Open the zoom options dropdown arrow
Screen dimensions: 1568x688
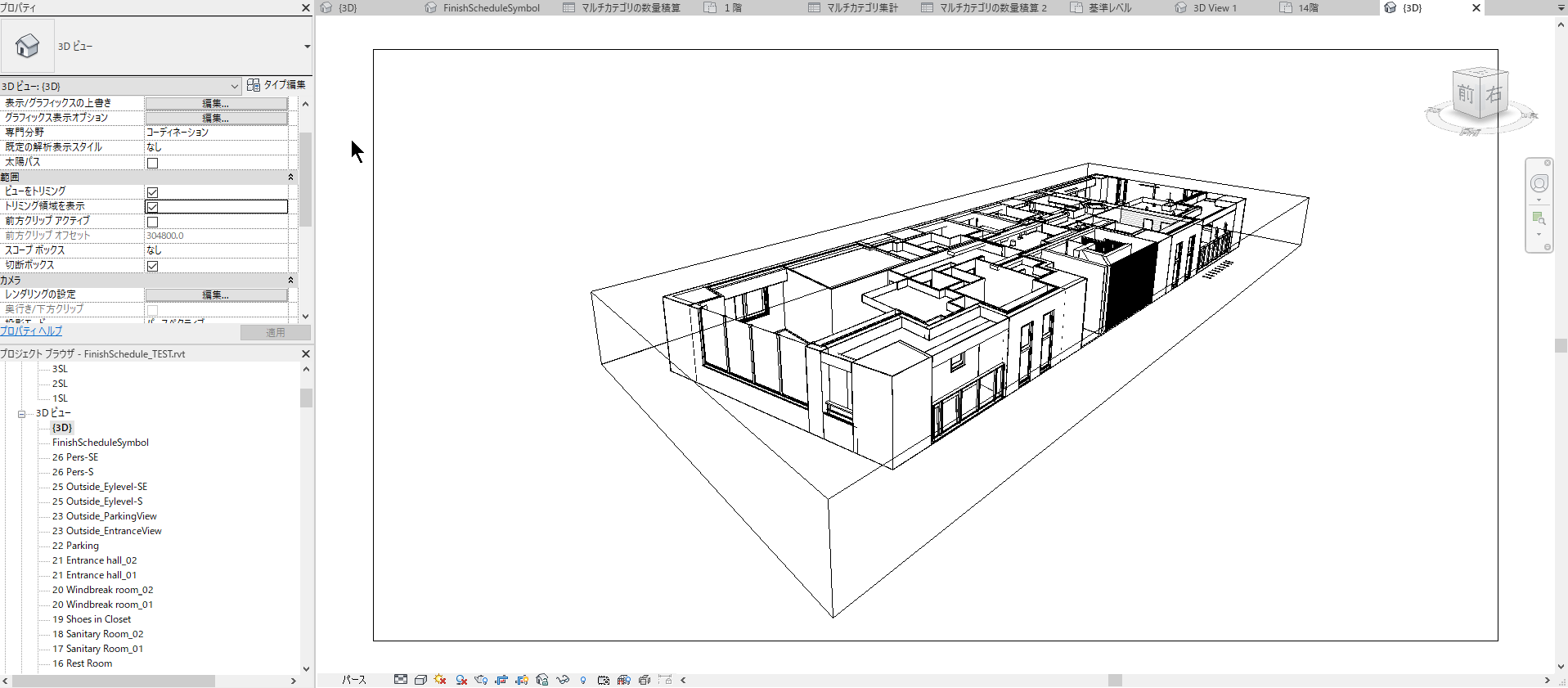click(1539, 235)
